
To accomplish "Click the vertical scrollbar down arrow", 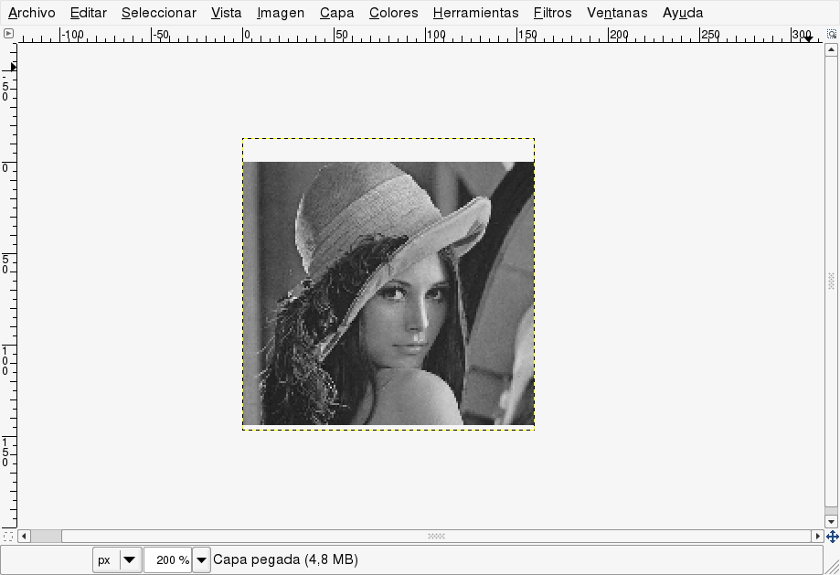I will click(x=831, y=521).
